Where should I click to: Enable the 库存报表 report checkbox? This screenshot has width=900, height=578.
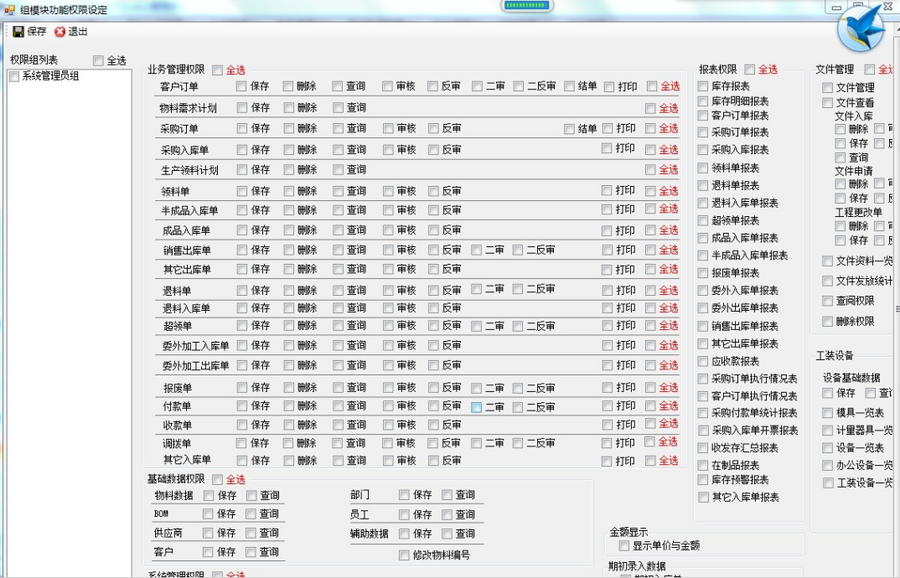[702, 86]
